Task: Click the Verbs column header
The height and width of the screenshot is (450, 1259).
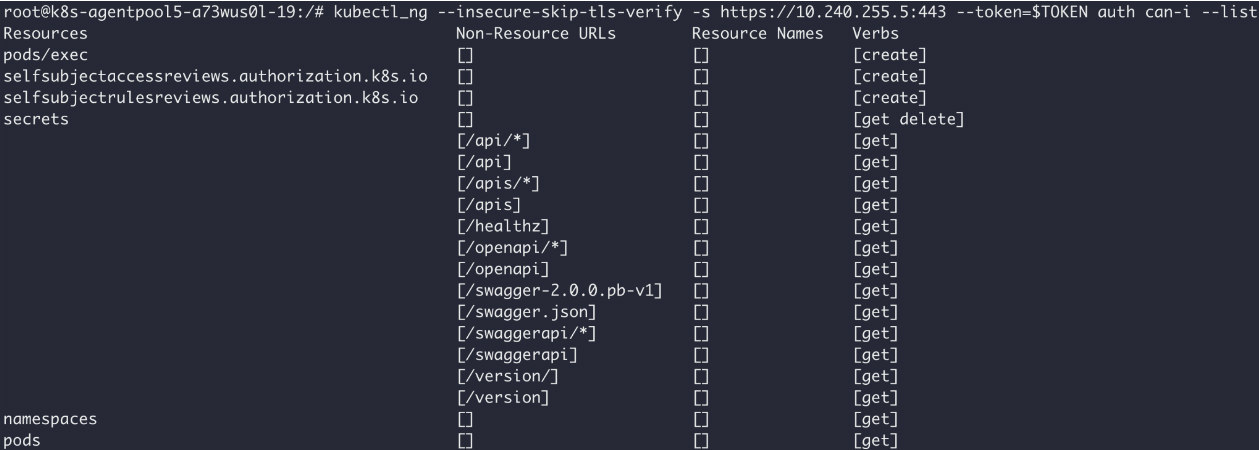Action: point(876,34)
